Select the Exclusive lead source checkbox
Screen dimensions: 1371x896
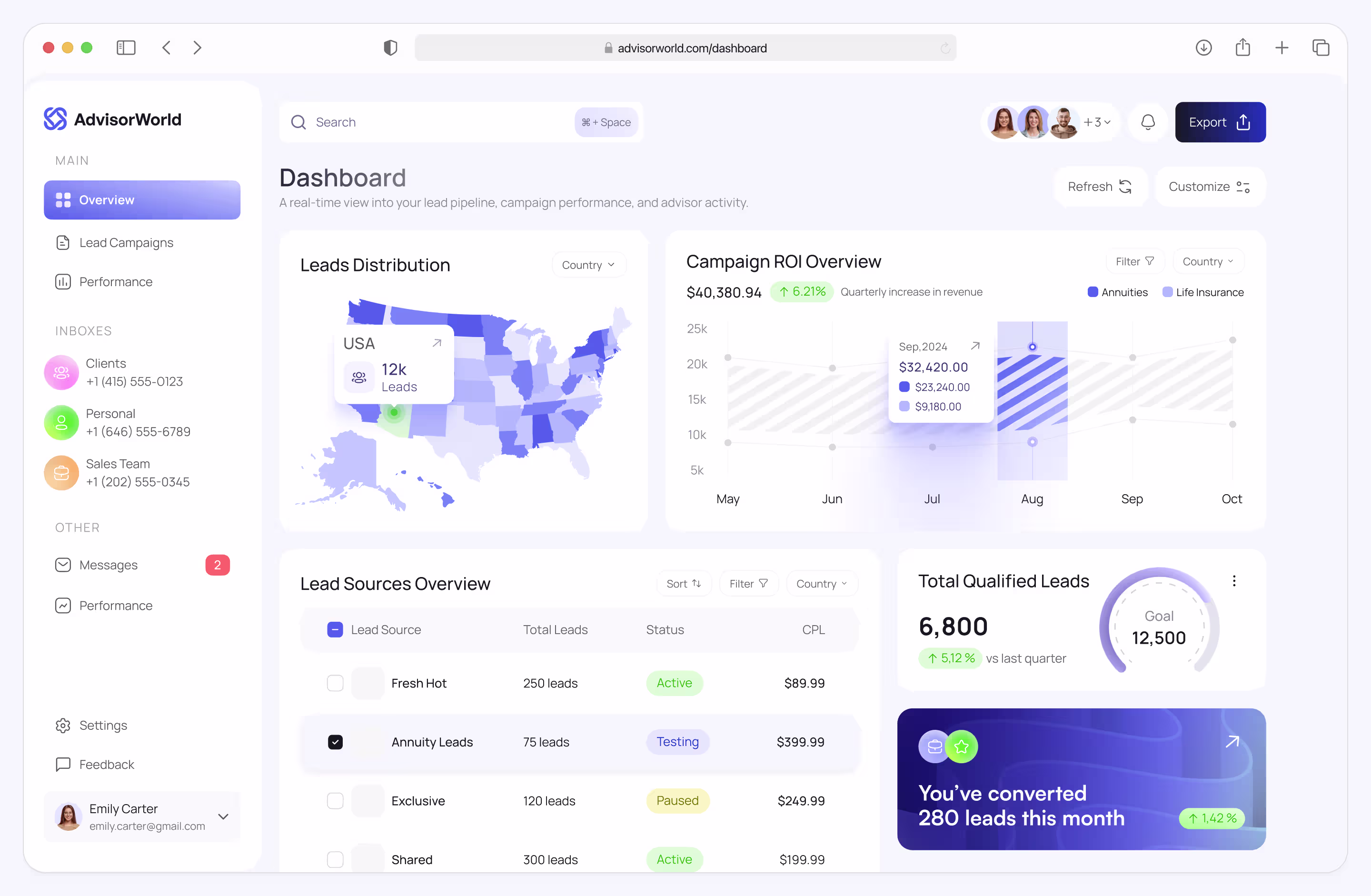click(x=335, y=801)
